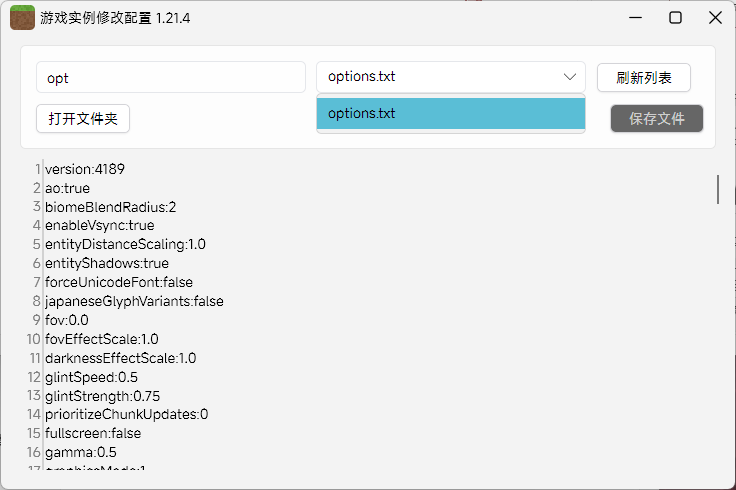Select options.txt from the dropdown list
The image size is (736, 490).
pyautogui.click(x=450, y=113)
